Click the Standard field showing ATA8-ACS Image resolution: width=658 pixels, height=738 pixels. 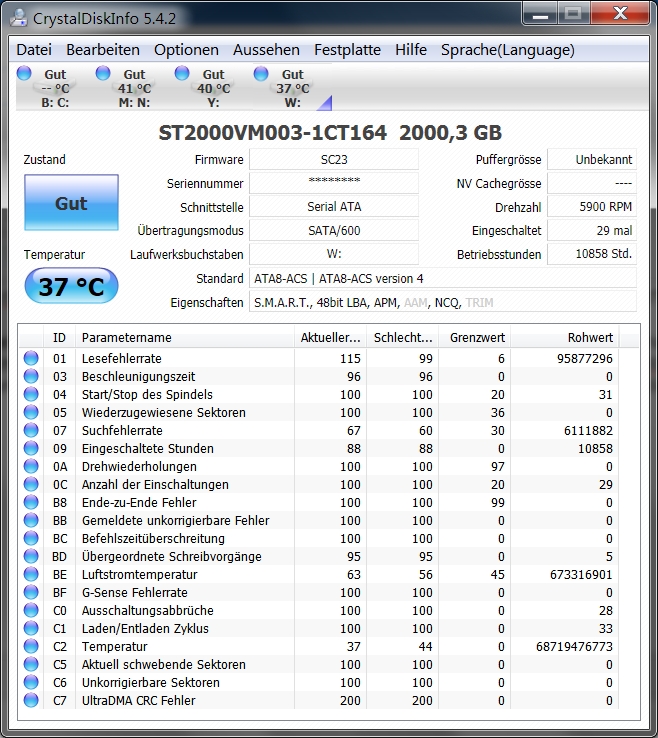442,279
